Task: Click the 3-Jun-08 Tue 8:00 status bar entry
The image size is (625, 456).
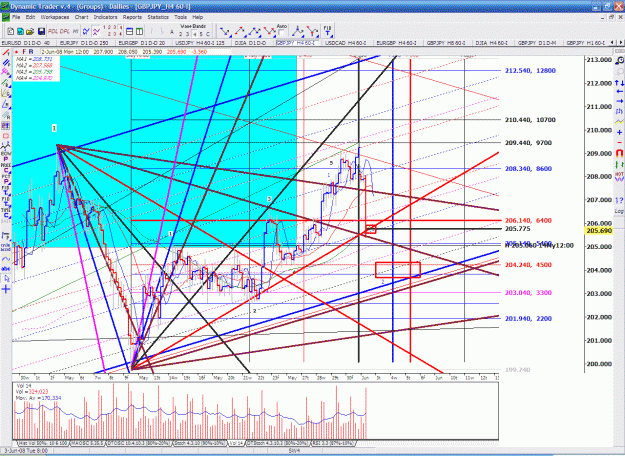Action: (x=26, y=451)
